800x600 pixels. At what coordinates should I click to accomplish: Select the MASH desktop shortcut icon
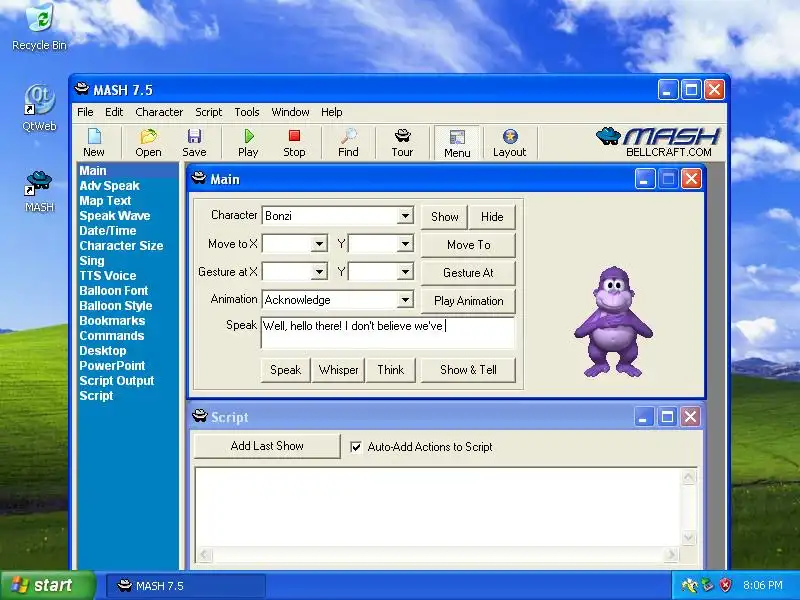(x=39, y=192)
